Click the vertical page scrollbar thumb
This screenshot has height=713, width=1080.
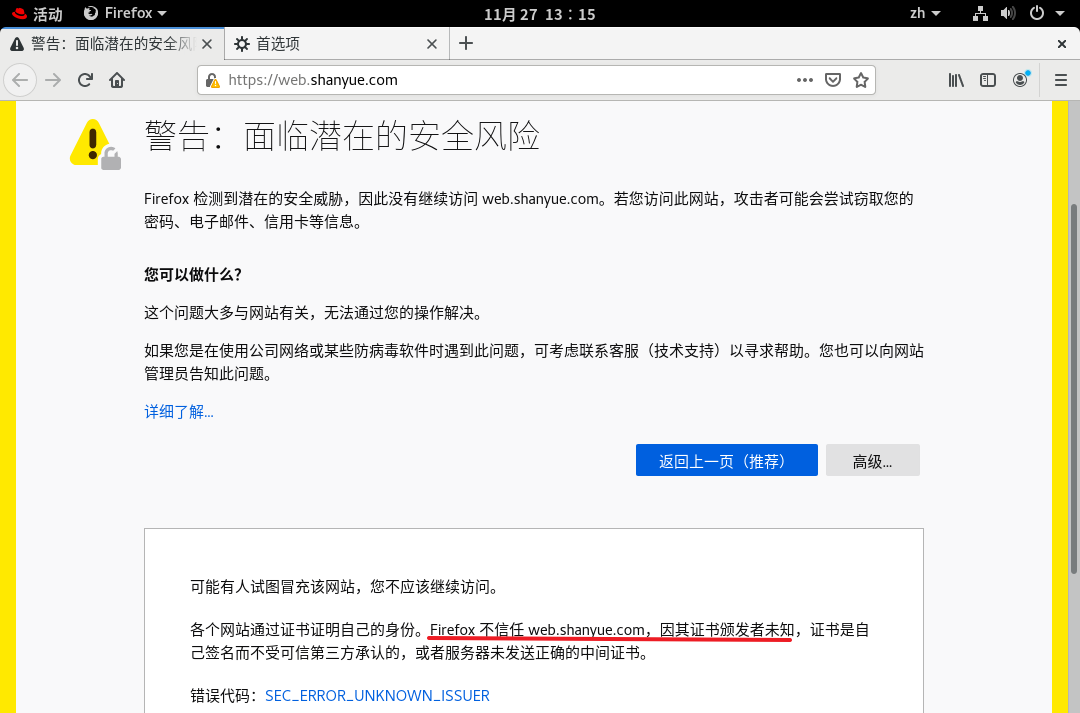(x=1073, y=388)
